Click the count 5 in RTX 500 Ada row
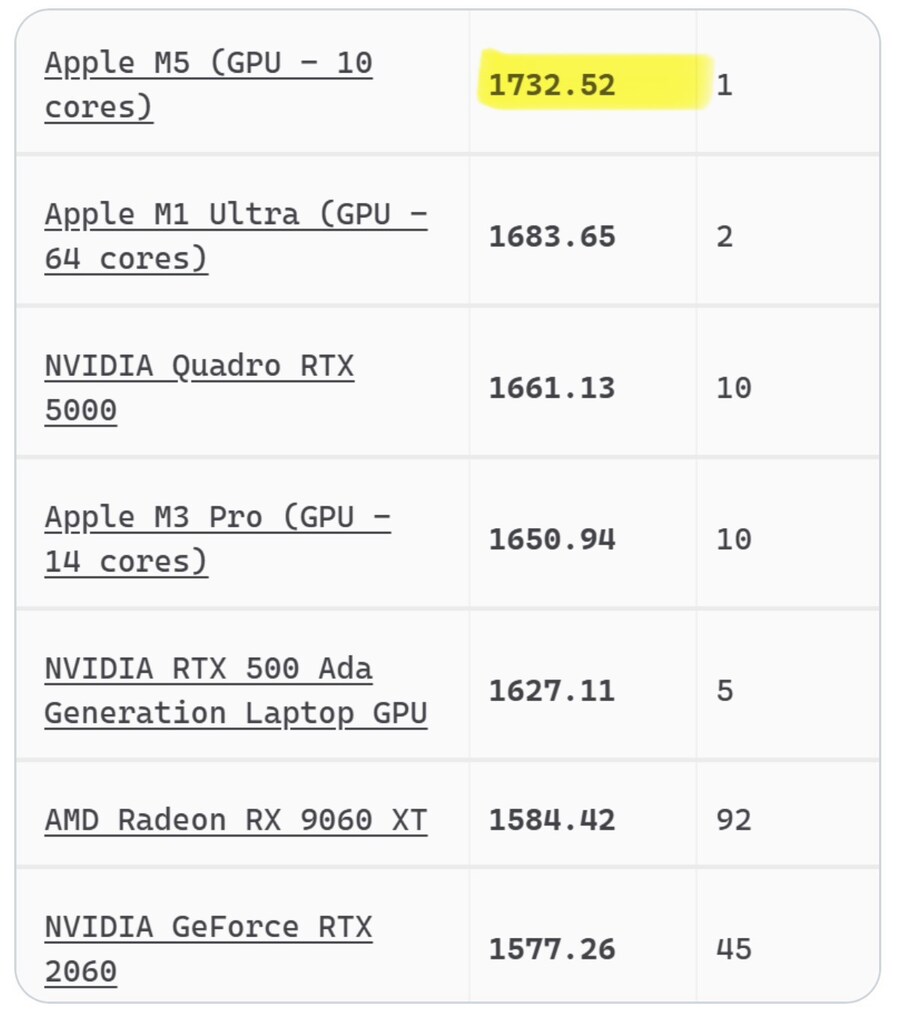 coord(724,691)
